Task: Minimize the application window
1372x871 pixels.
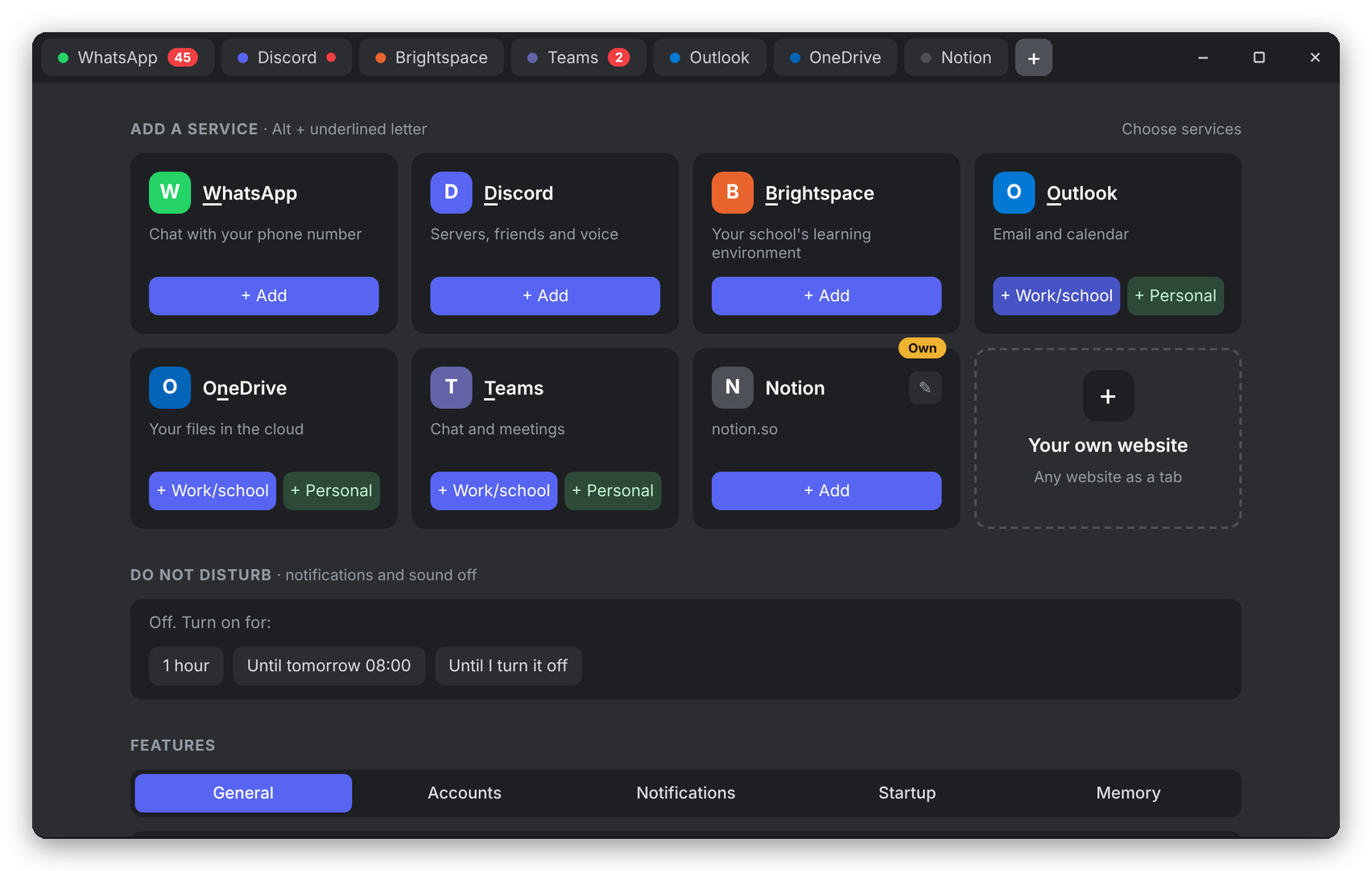Action: (x=1203, y=58)
